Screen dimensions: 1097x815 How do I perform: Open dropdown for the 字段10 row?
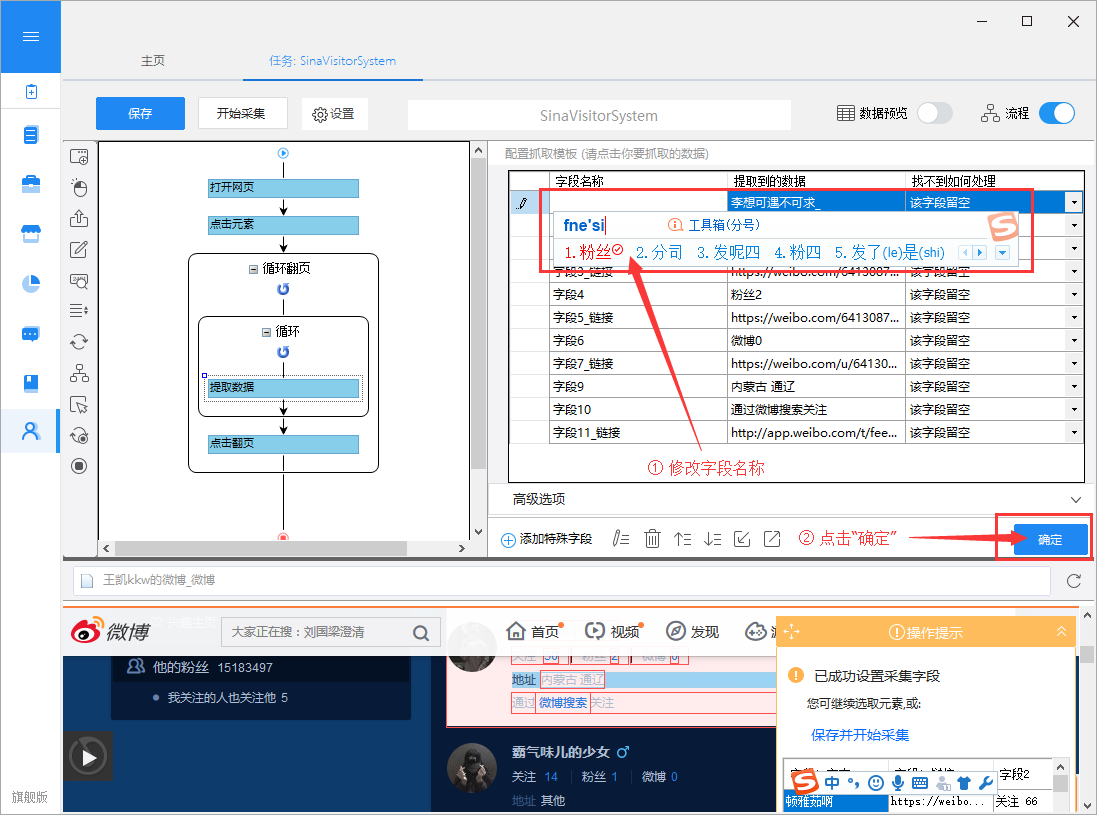point(1075,409)
